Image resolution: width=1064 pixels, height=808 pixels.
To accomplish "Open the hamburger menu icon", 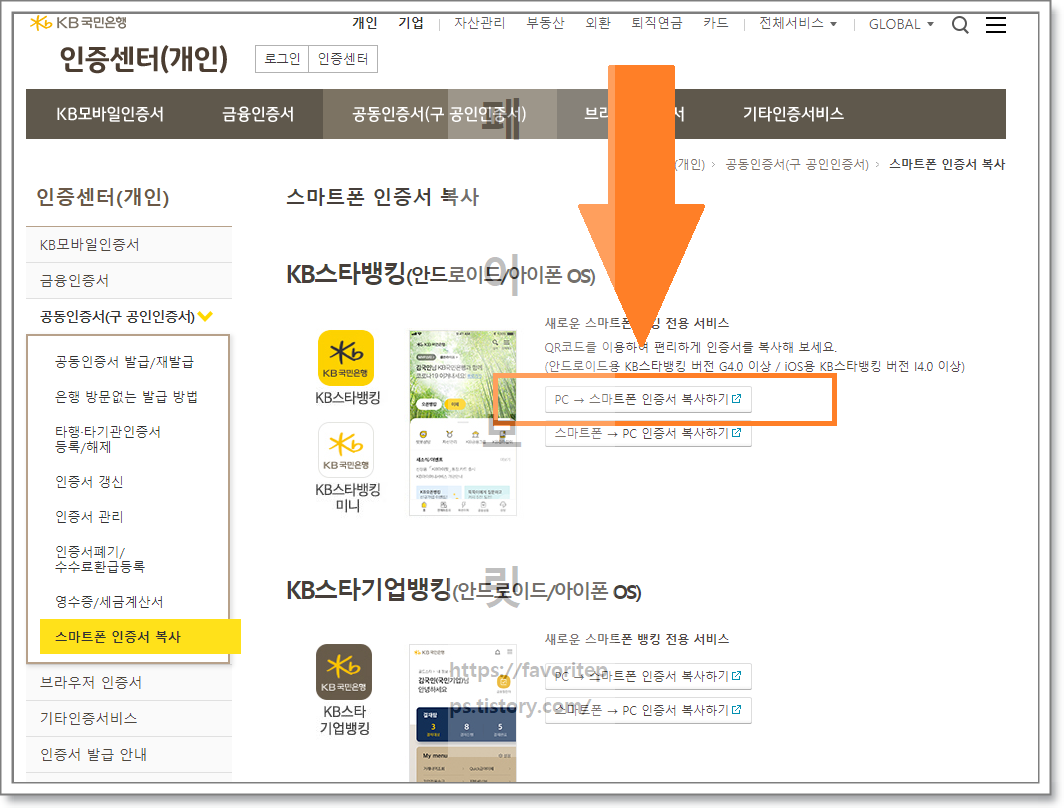I will tap(995, 25).
